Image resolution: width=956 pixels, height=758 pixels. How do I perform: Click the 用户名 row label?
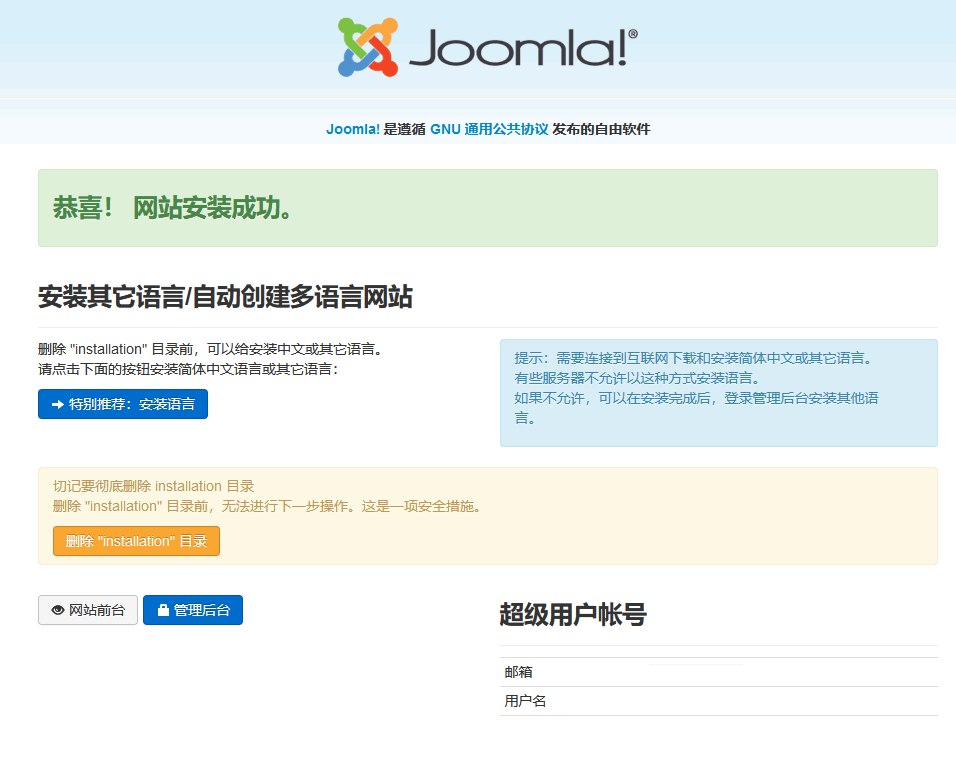[x=525, y=701]
